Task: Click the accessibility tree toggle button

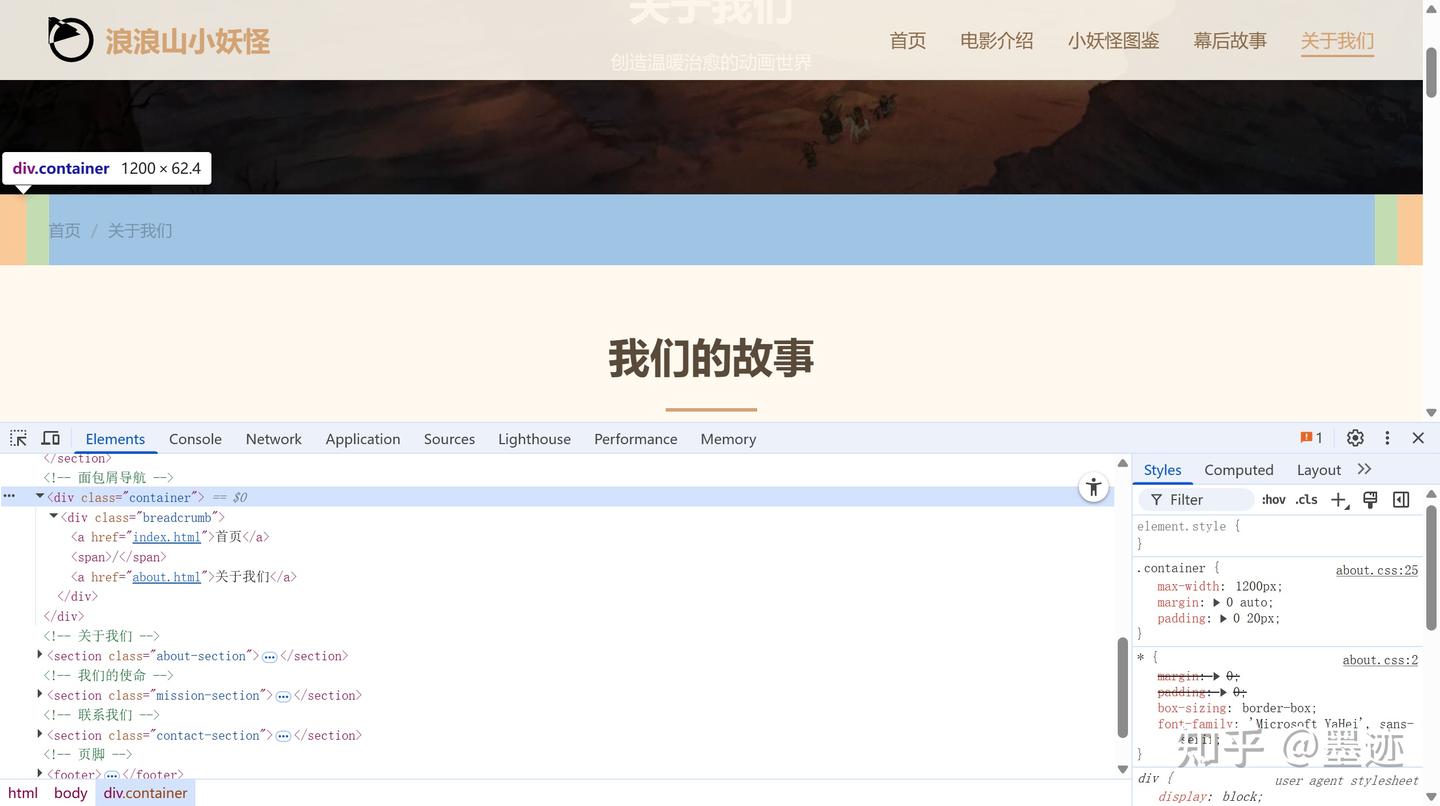Action: coord(1094,487)
